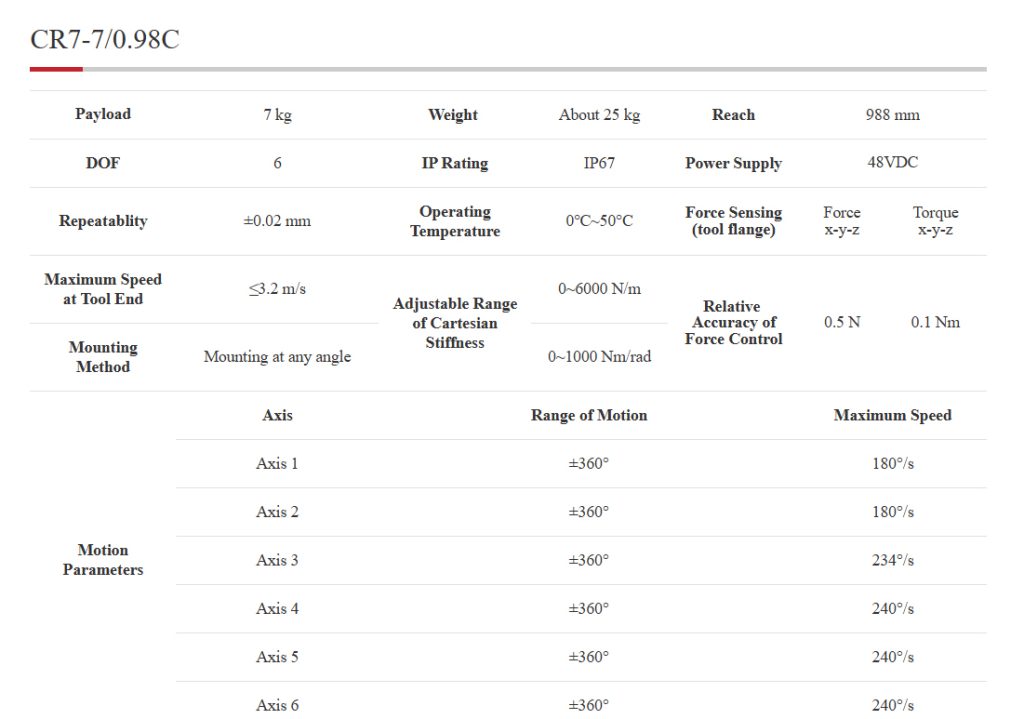Click the Motion Parameters row header
Screen dimensions: 1024x719
tap(103, 560)
